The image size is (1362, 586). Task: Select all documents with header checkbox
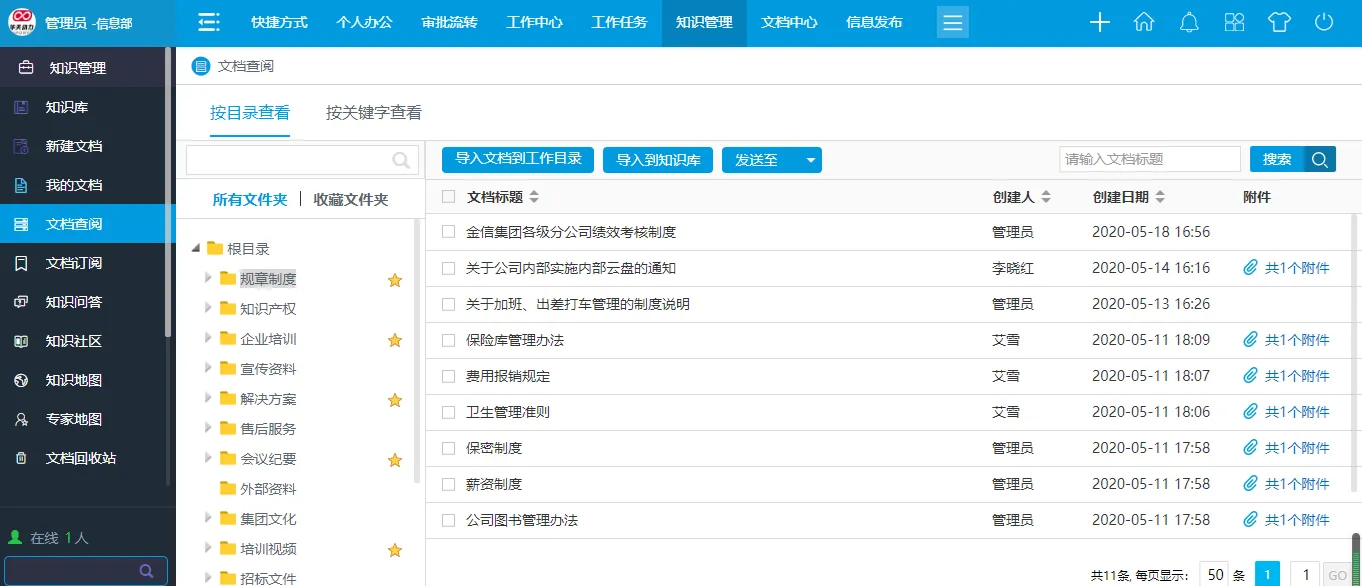click(x=448, y=197)
